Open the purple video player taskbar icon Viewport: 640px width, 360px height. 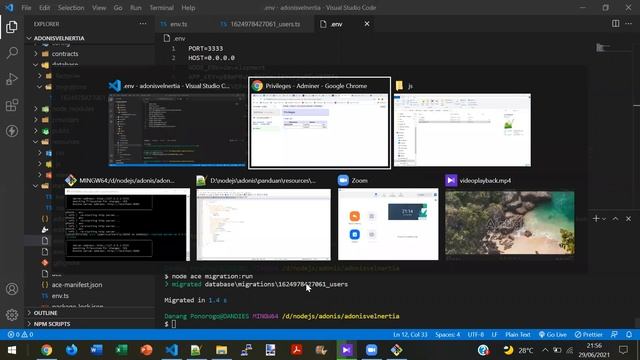tap(346, 350)
